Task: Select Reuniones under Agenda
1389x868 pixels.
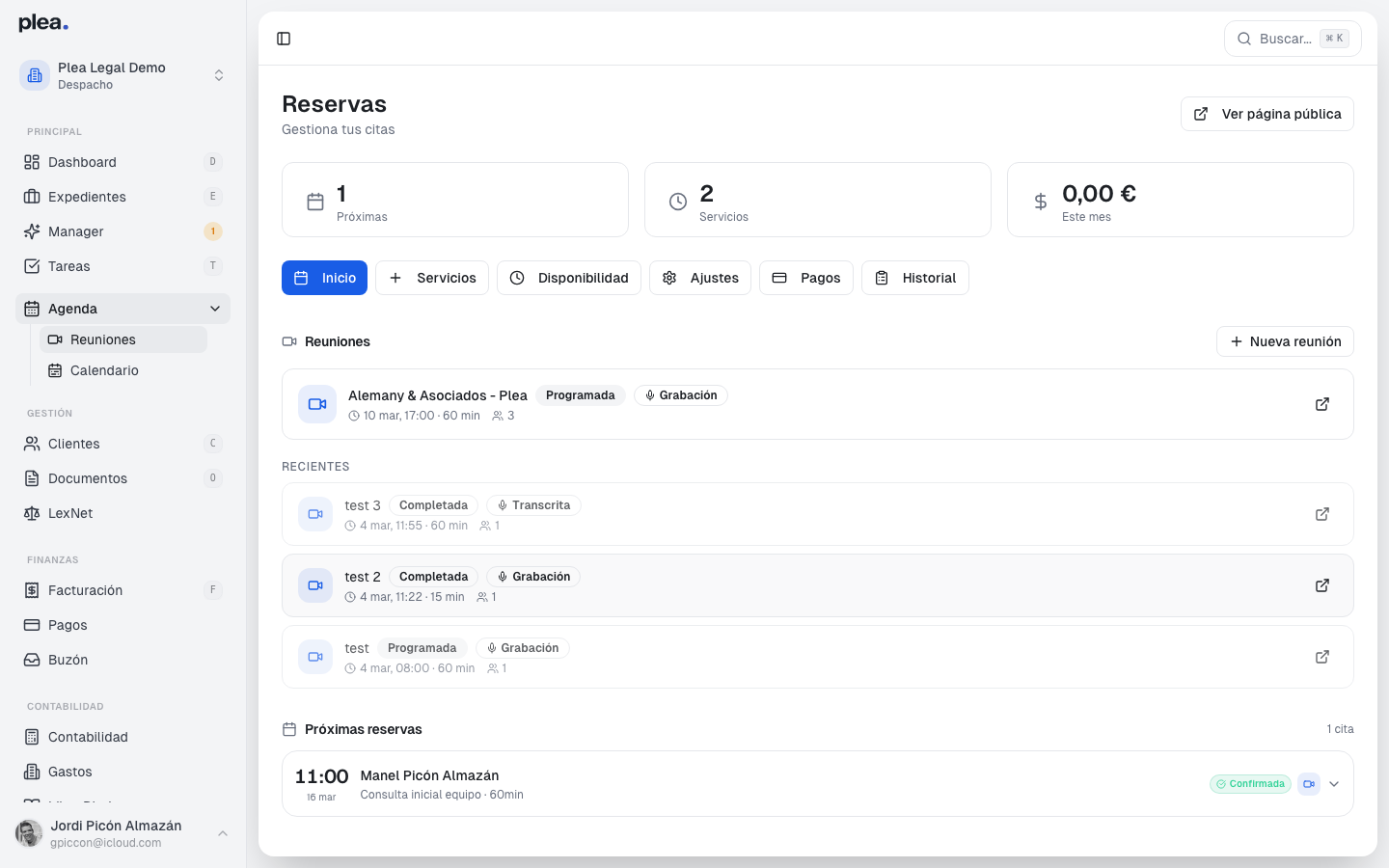Action: point(123,339)
